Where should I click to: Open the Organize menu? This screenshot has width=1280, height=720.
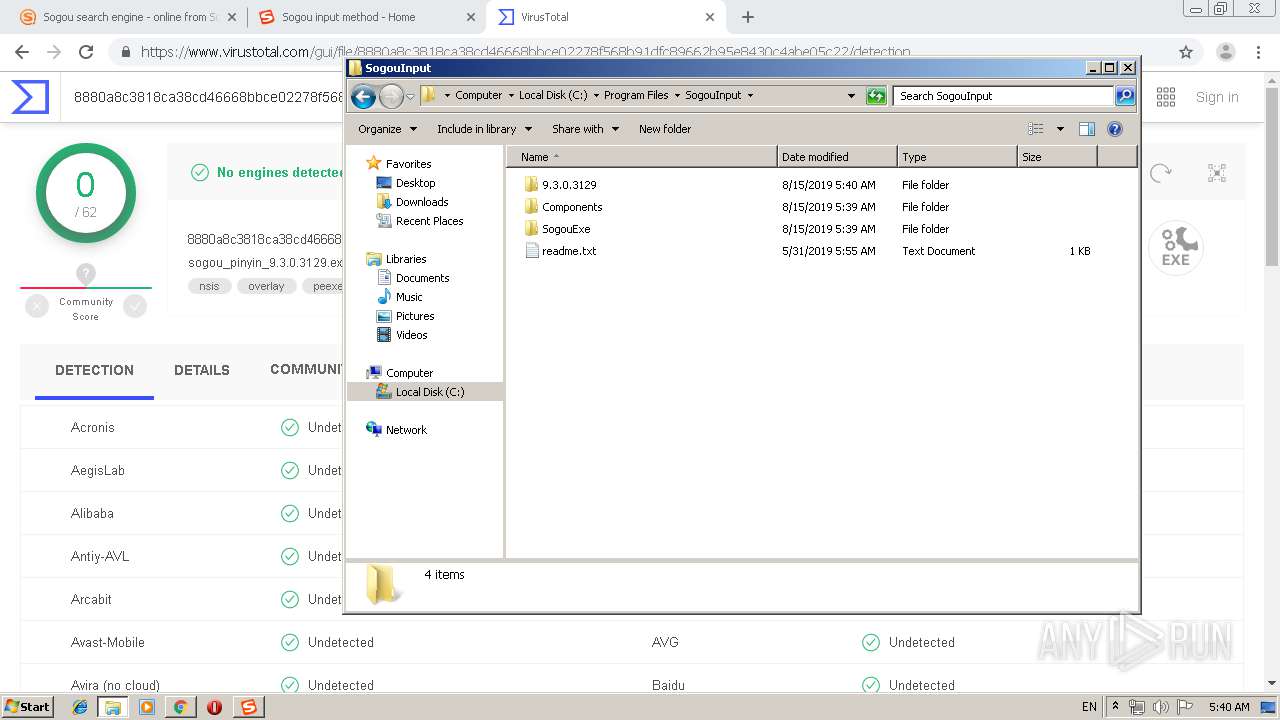coord(387,129)
